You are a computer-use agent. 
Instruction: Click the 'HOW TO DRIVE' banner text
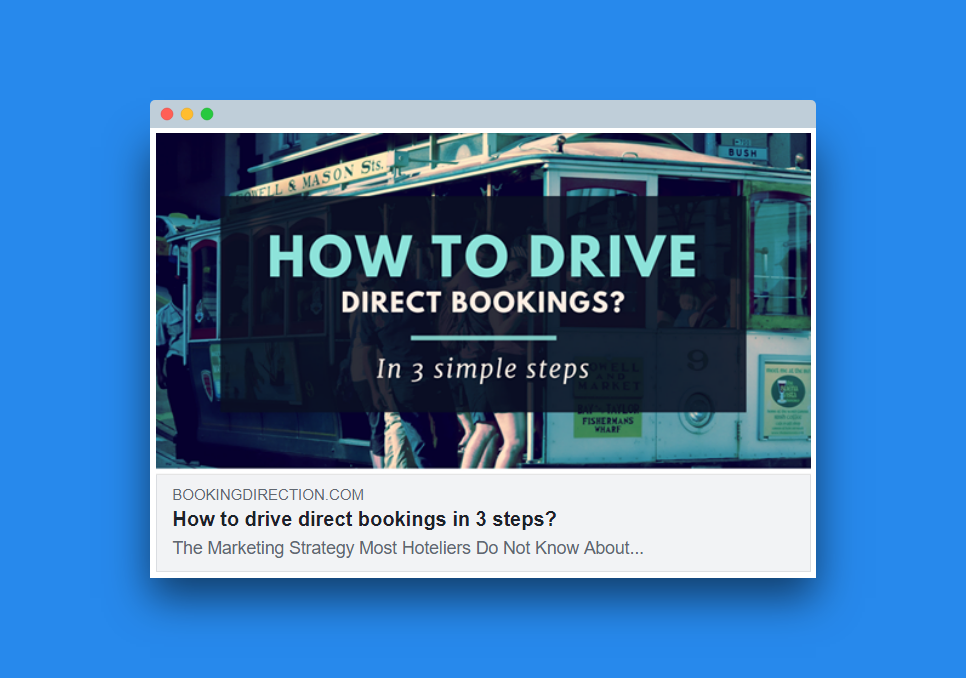(482, 256)
